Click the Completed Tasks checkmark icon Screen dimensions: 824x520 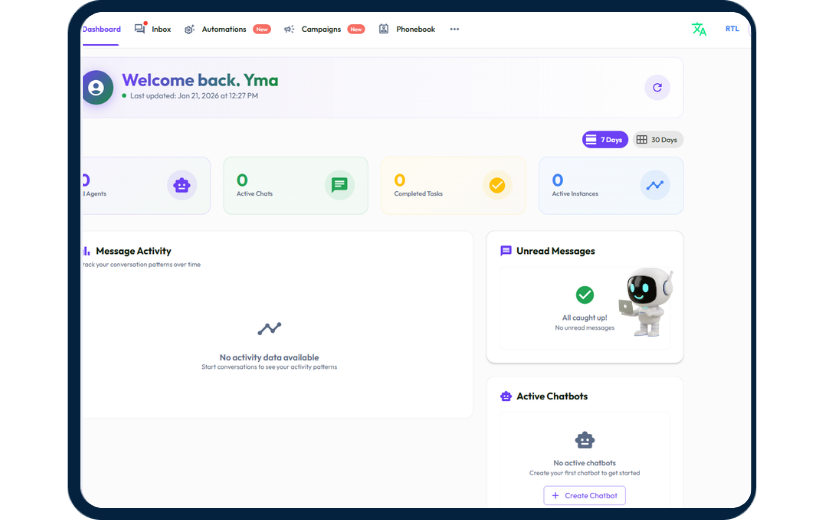tap(497, 185)
